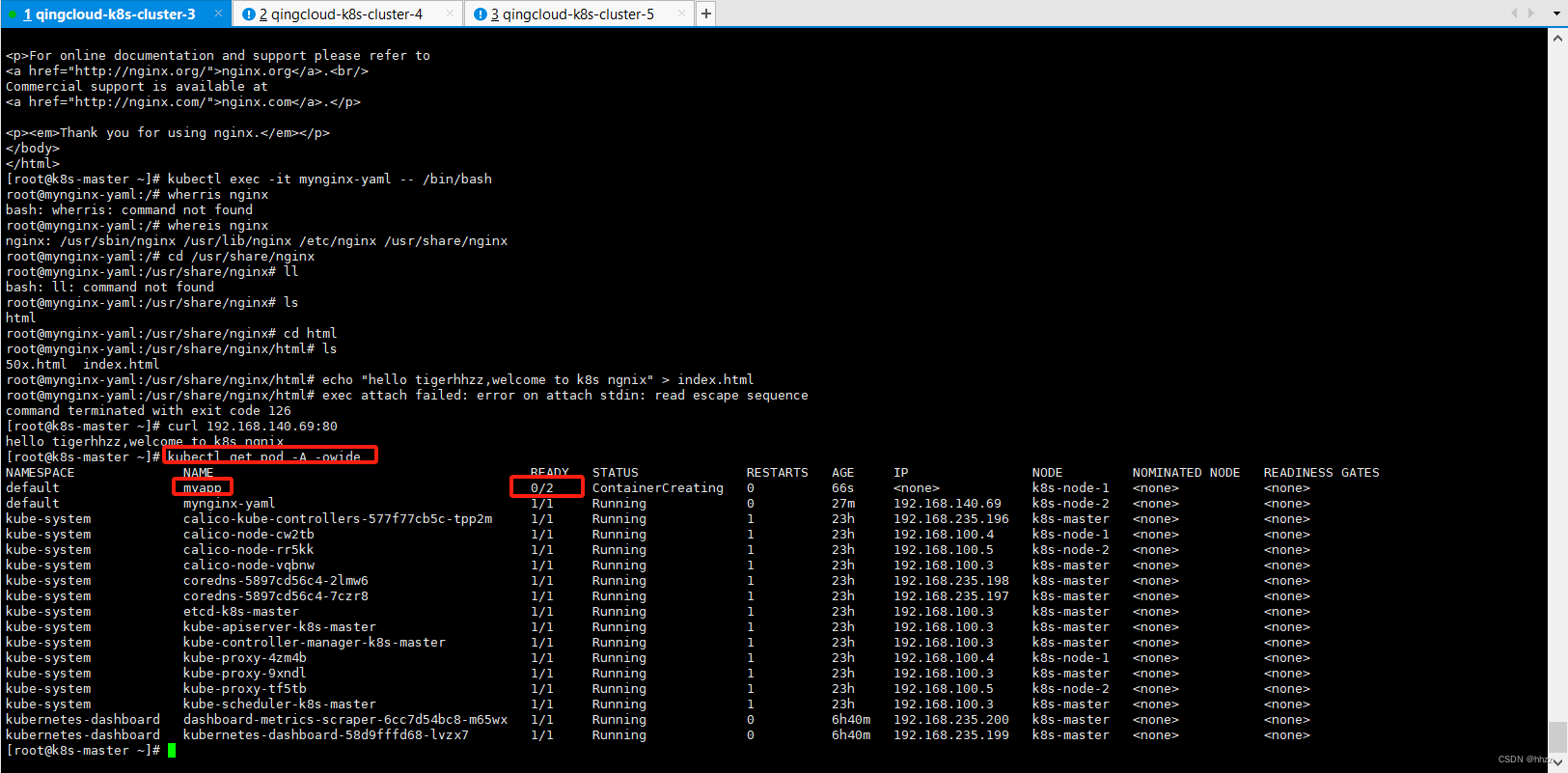Select pod name kube-scheduler-k8s-master

280,704
